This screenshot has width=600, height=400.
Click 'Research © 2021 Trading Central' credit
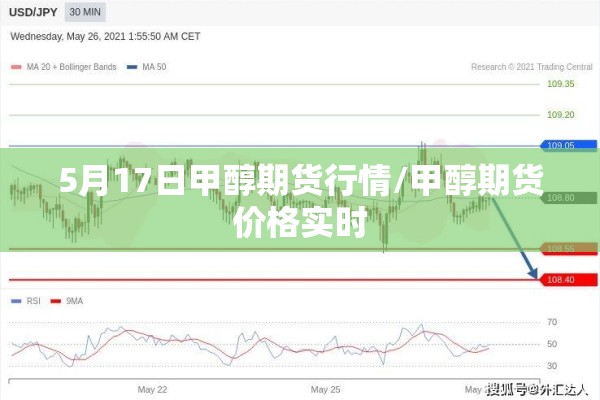532,67
